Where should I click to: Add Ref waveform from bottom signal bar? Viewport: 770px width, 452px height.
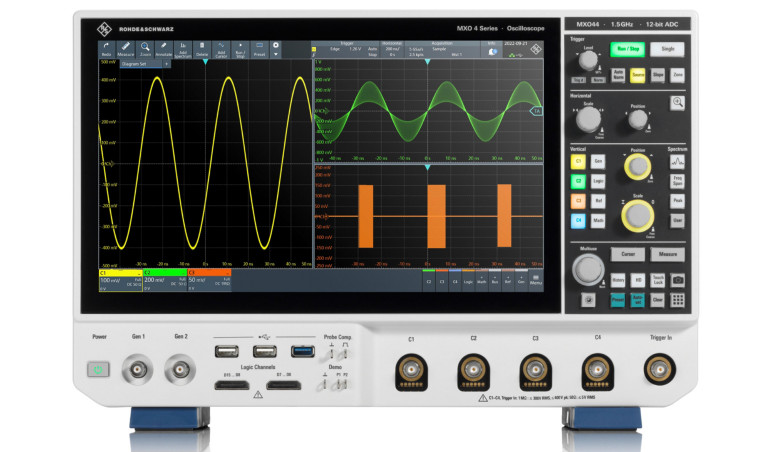(x=508, y=281)
